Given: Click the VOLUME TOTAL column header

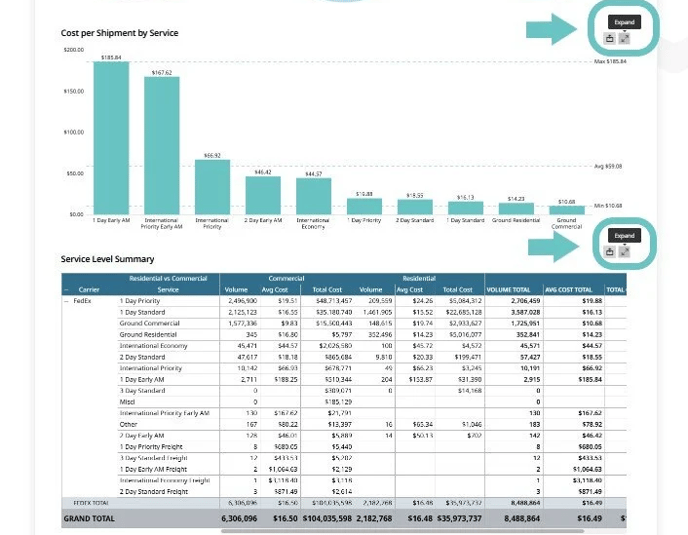Looking at the screenshot, I should (x=508, y=289).
